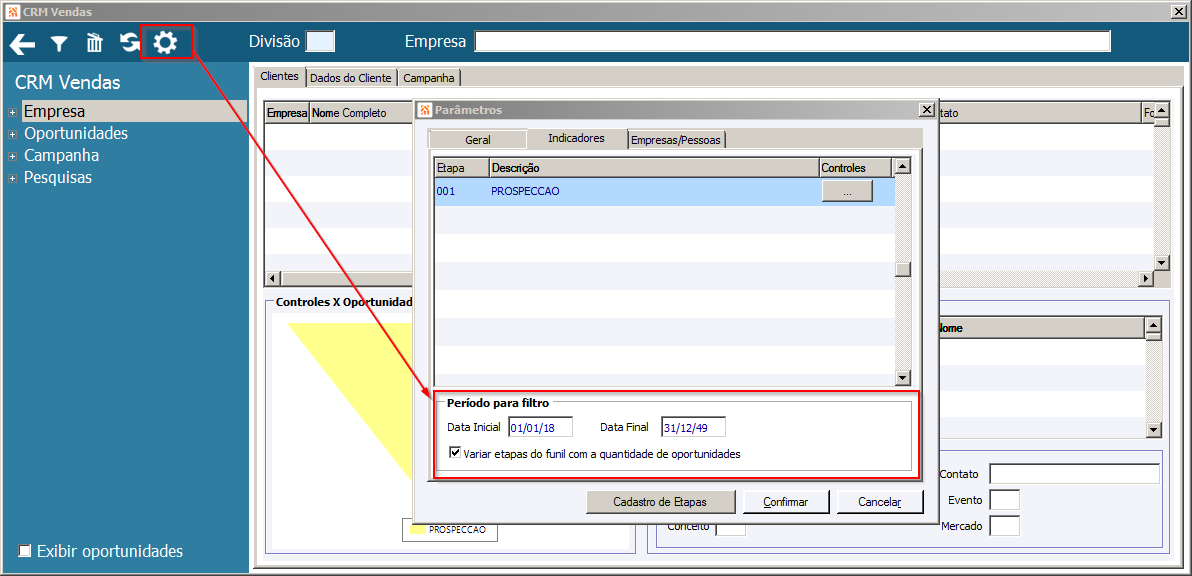Click the etapas list scrollbar thumb

click(x=902, y=270)
